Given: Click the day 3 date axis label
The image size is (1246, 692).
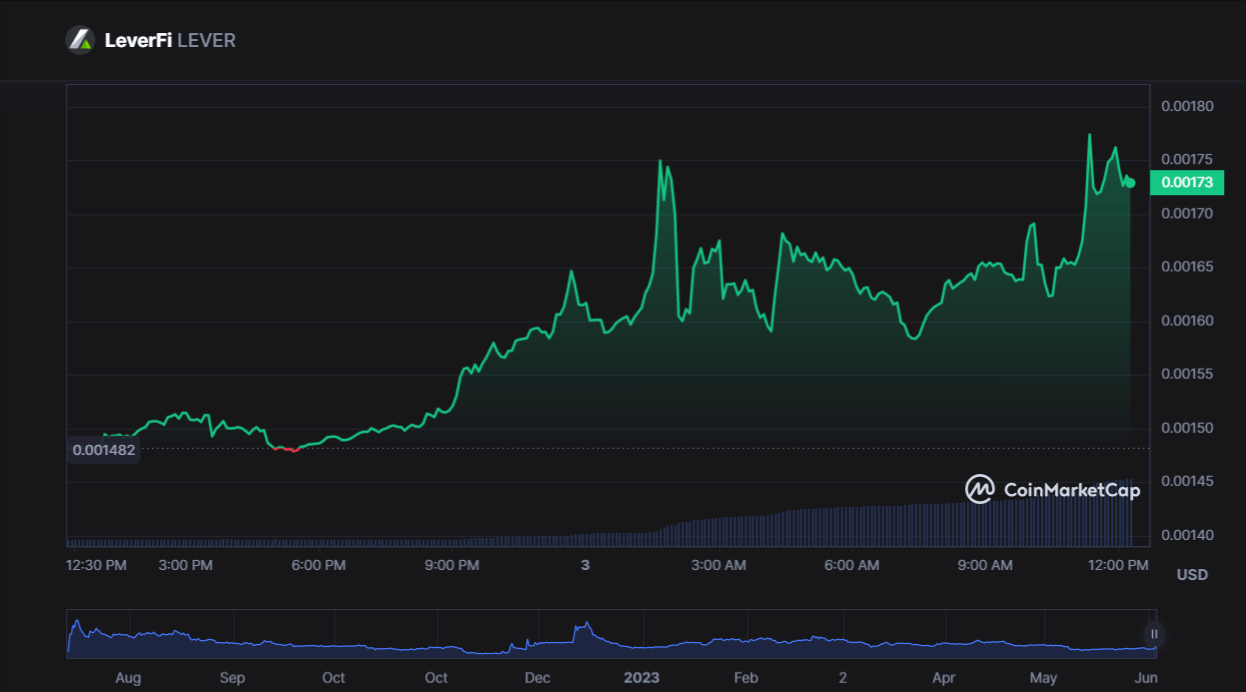Looking at the screenshot, I should click(585, 565).
